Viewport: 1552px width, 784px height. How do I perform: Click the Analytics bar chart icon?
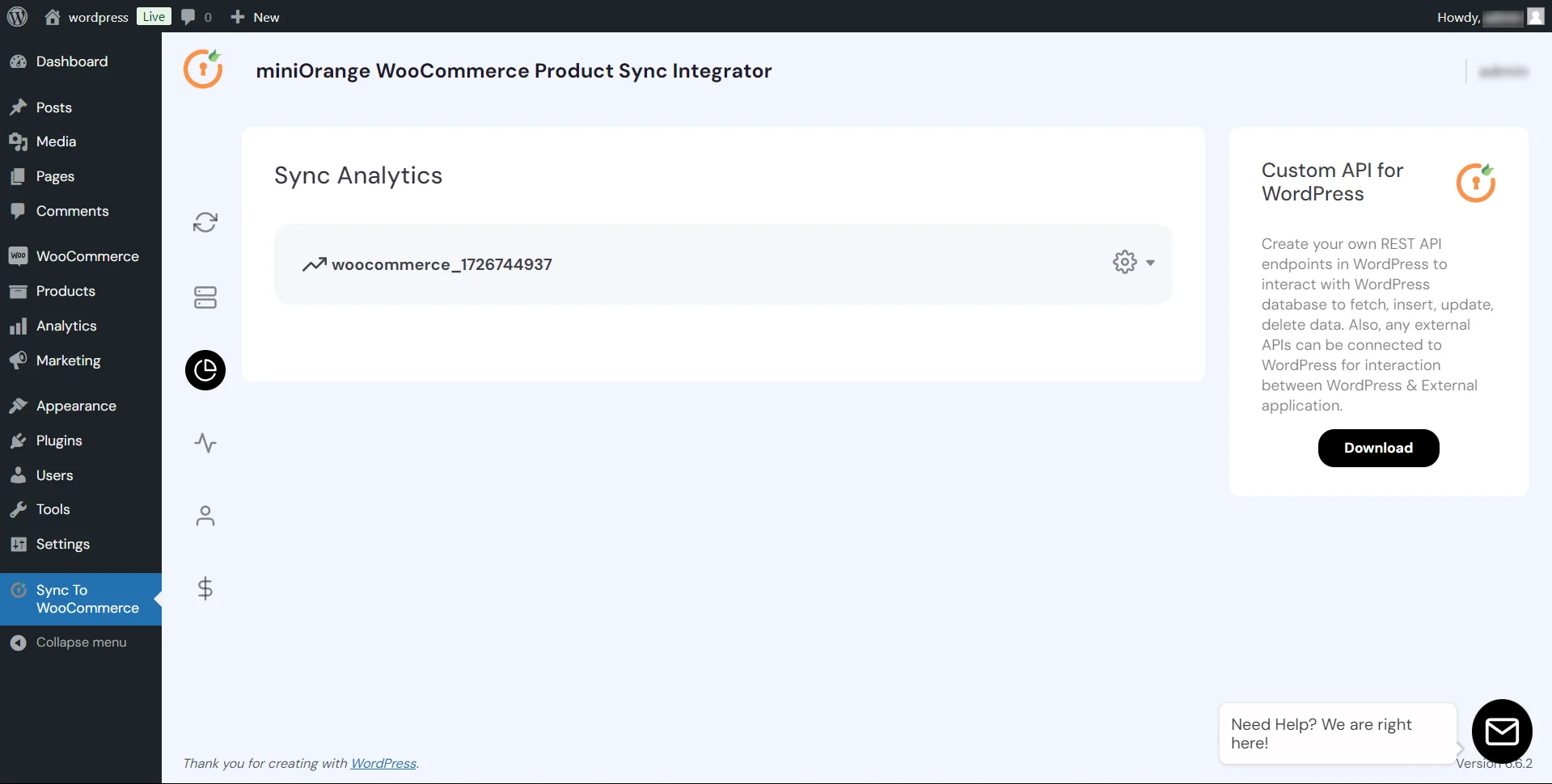(x=18, y=326)
